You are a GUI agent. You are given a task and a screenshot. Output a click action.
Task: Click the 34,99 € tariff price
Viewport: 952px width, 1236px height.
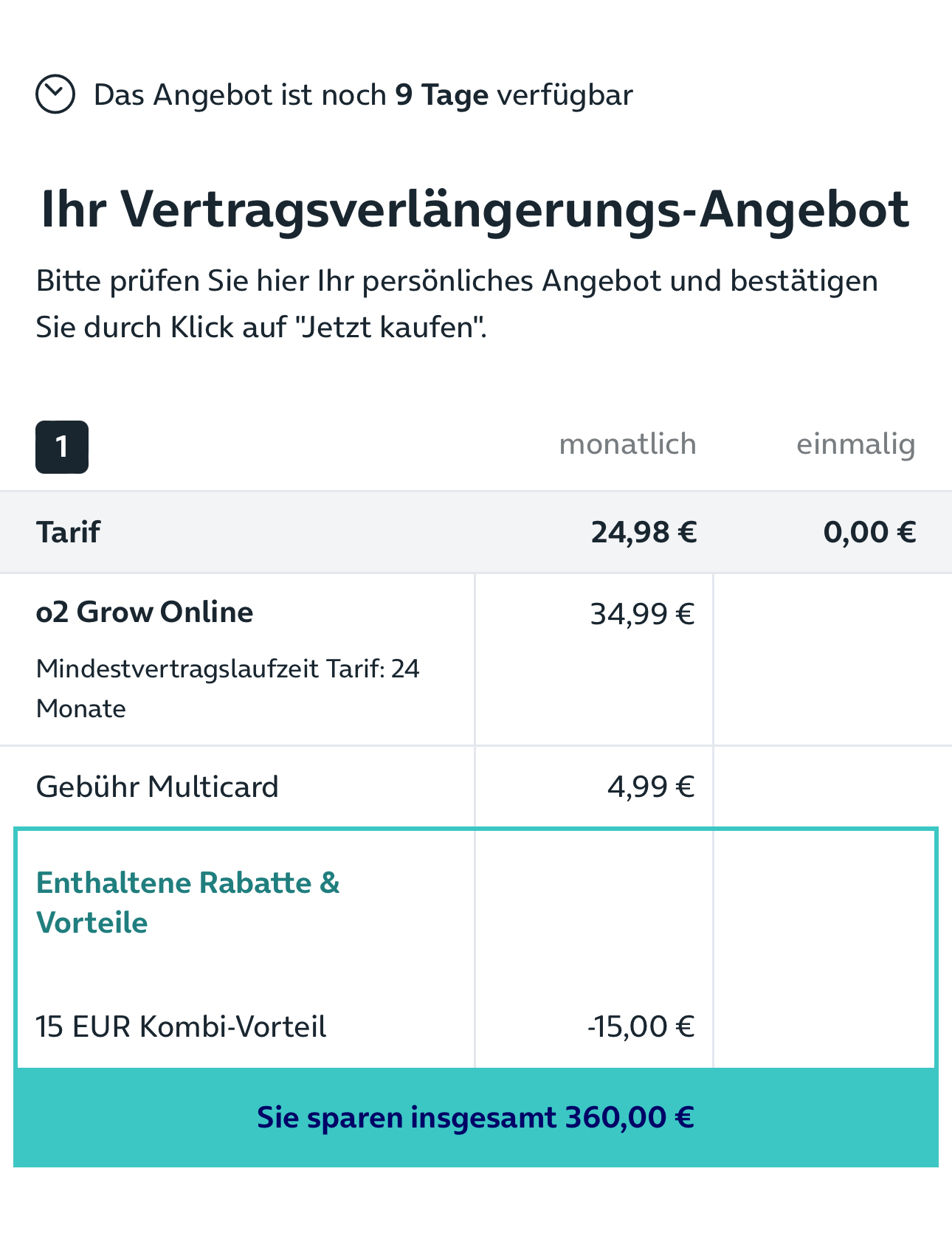tap(642, 614)
